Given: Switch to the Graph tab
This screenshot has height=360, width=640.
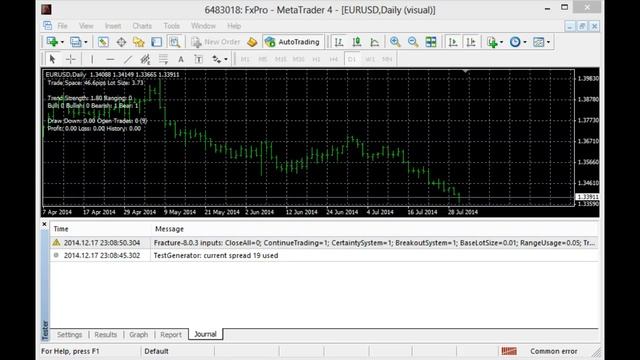Looking at the screenshot, I should [x=138, y=334].
